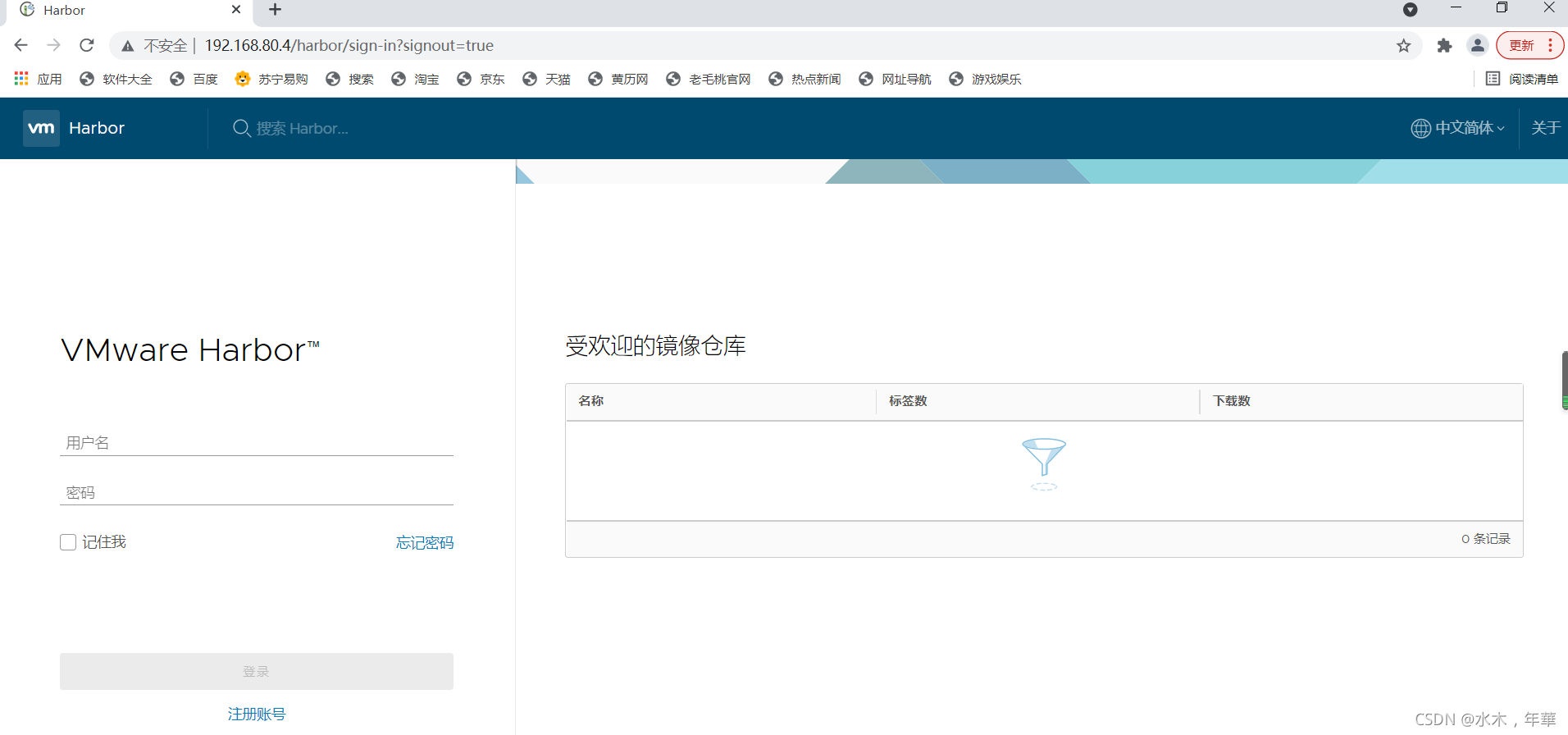
Task: Click the 下载数 column header
Action: 1232,400
